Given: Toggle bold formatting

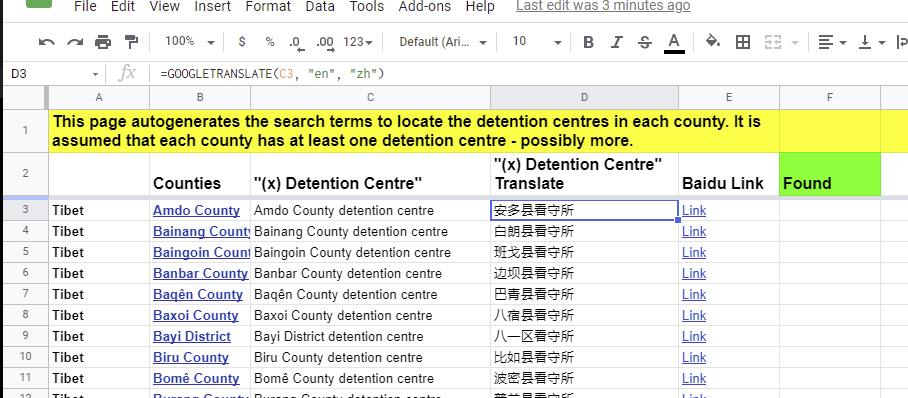Looking at the screenshot, I should point(588,42).
